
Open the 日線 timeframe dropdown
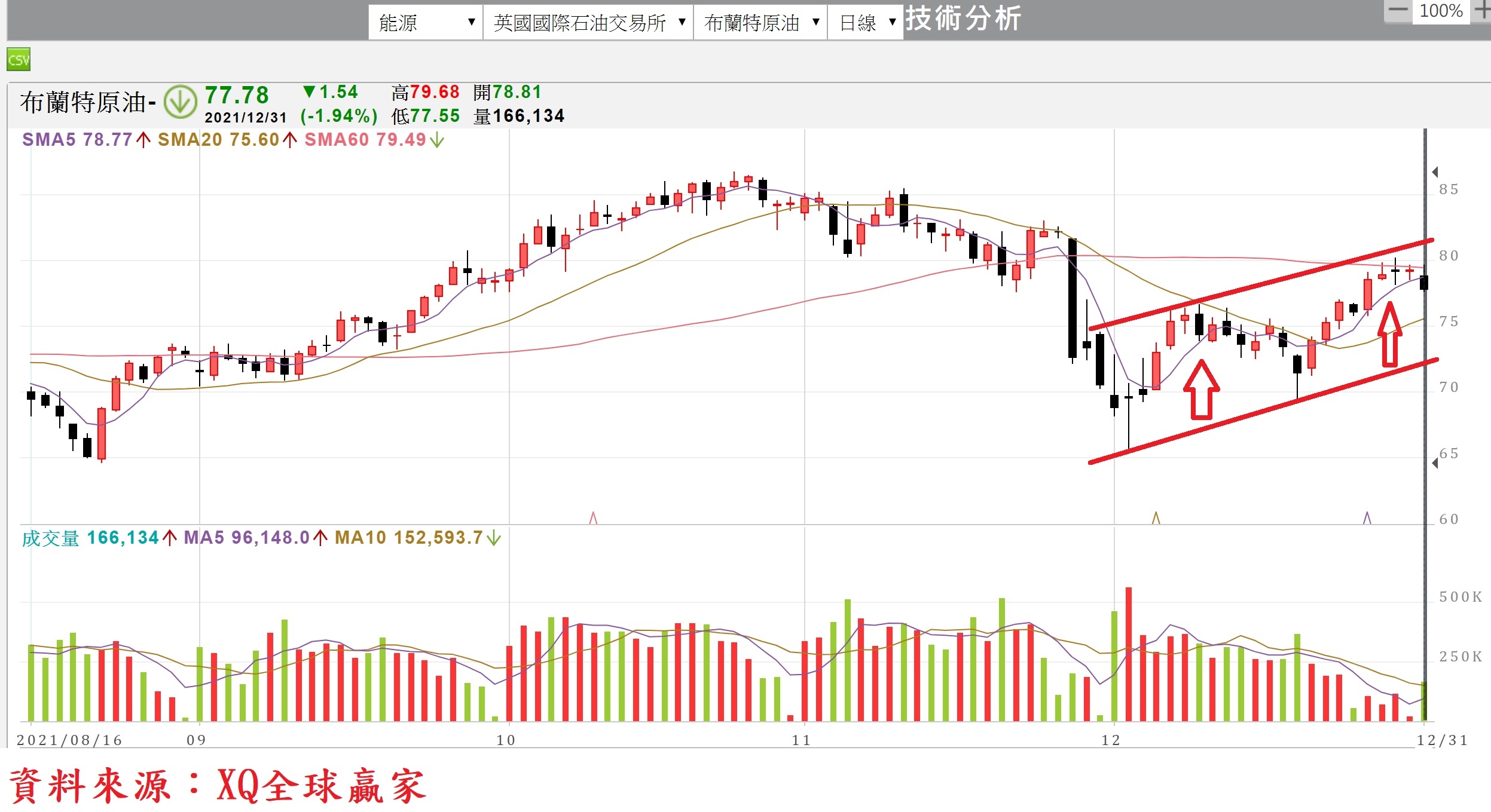pos(866,23)
